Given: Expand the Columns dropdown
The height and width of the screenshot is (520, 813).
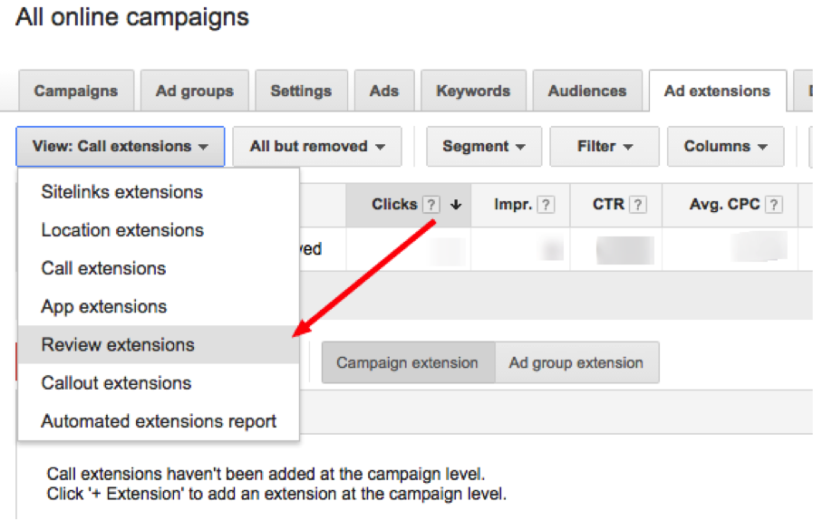Looking at the screenshot, I should click(726, 146).
